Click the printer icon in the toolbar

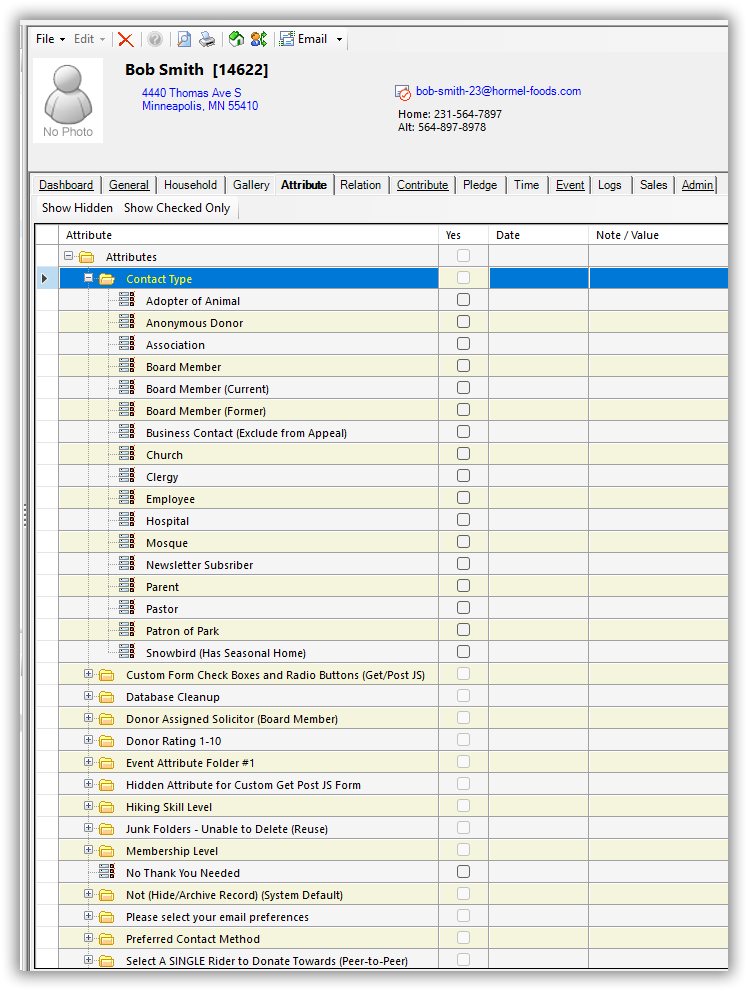pyautogui.click(x=207, y=39)
